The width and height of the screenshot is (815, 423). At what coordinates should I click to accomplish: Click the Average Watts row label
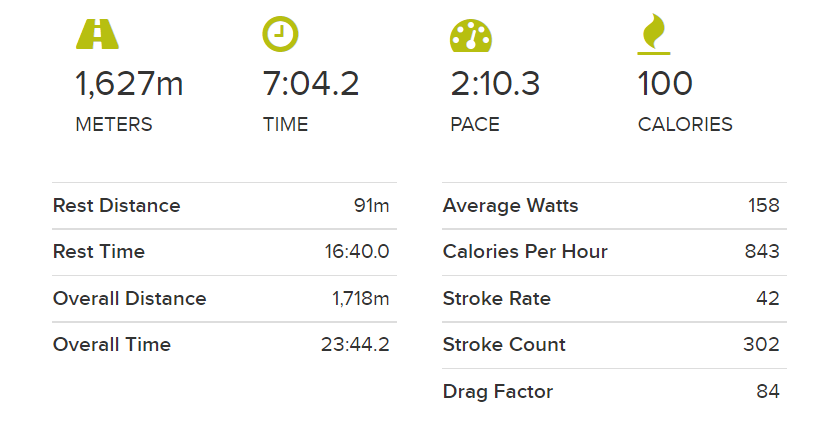coord(510,206)
